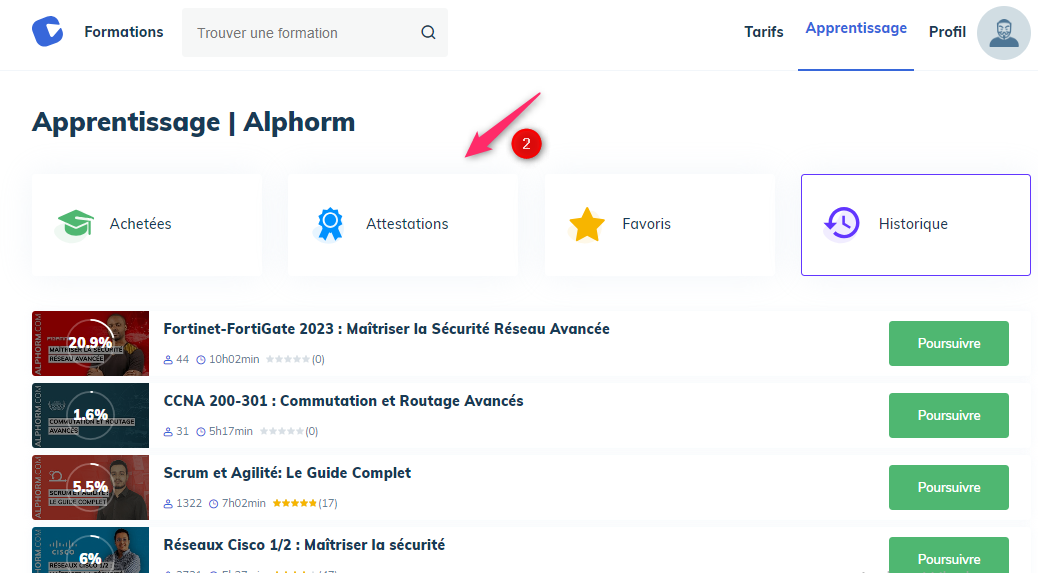
Task: Click Poursuivre for CCNA 200-301
Action: point(949,416)
